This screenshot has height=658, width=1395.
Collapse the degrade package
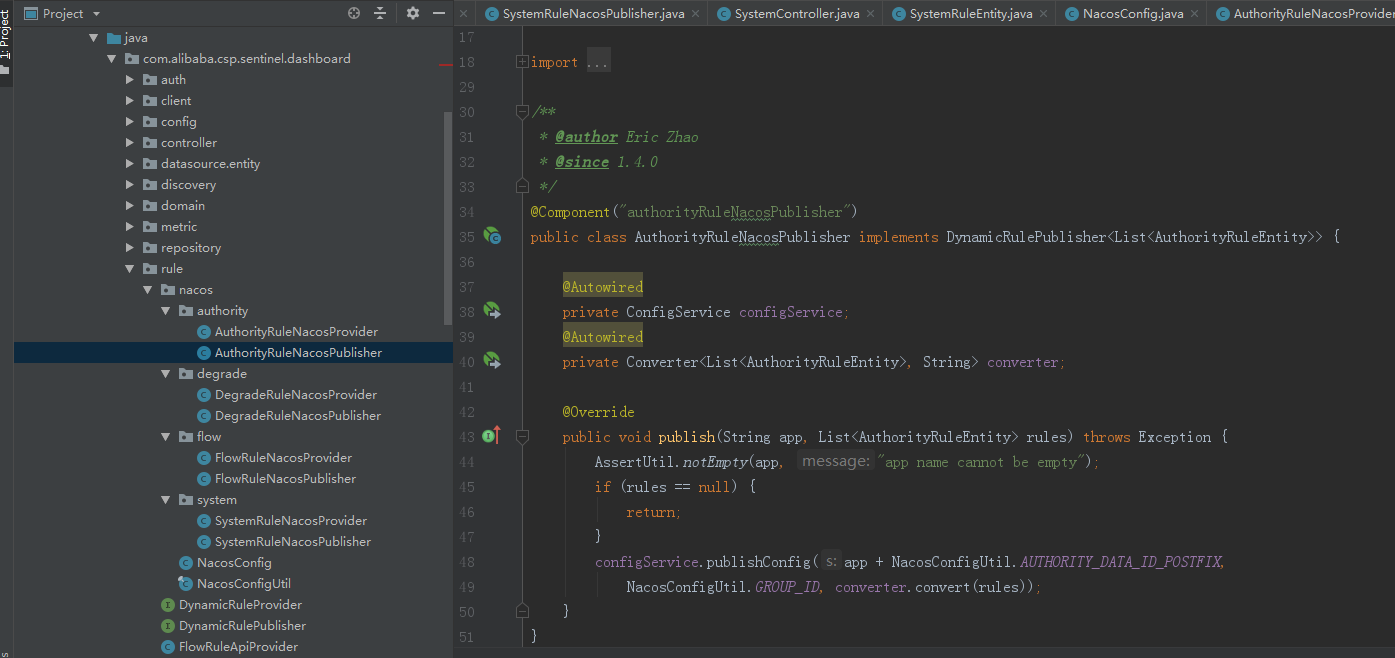[x=166, y=374]
